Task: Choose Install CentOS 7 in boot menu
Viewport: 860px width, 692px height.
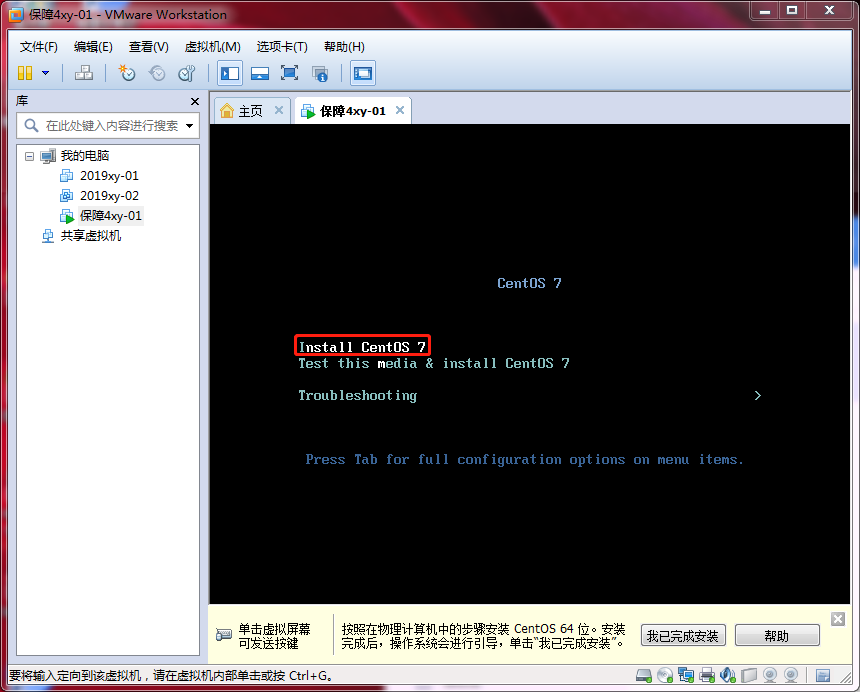Action: coord(362,346)
